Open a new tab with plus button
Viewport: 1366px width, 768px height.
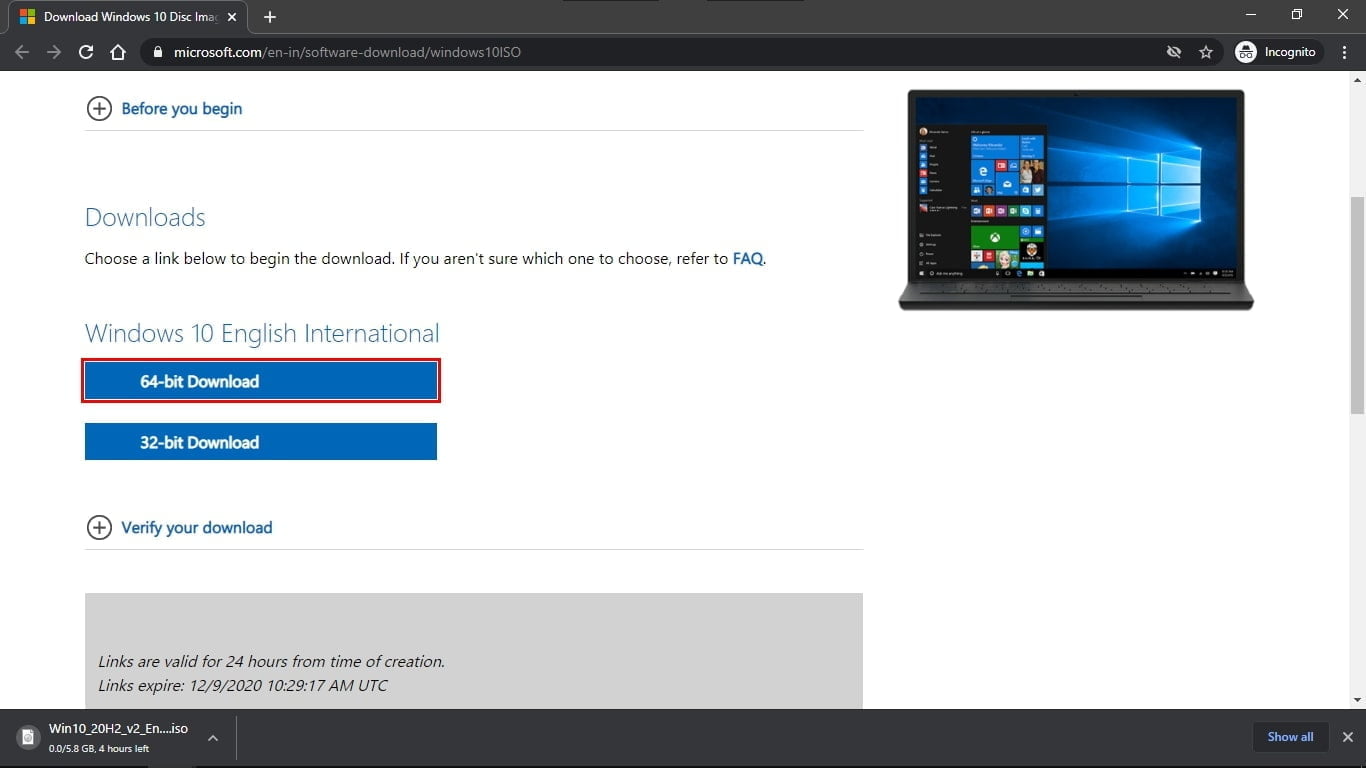coord(269,17)
